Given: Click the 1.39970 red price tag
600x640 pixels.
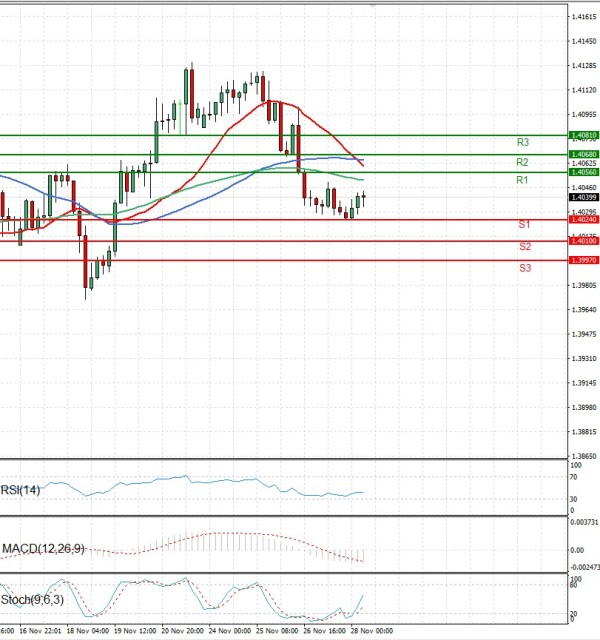Looking at the screenshot, I should tap(583, 260).
